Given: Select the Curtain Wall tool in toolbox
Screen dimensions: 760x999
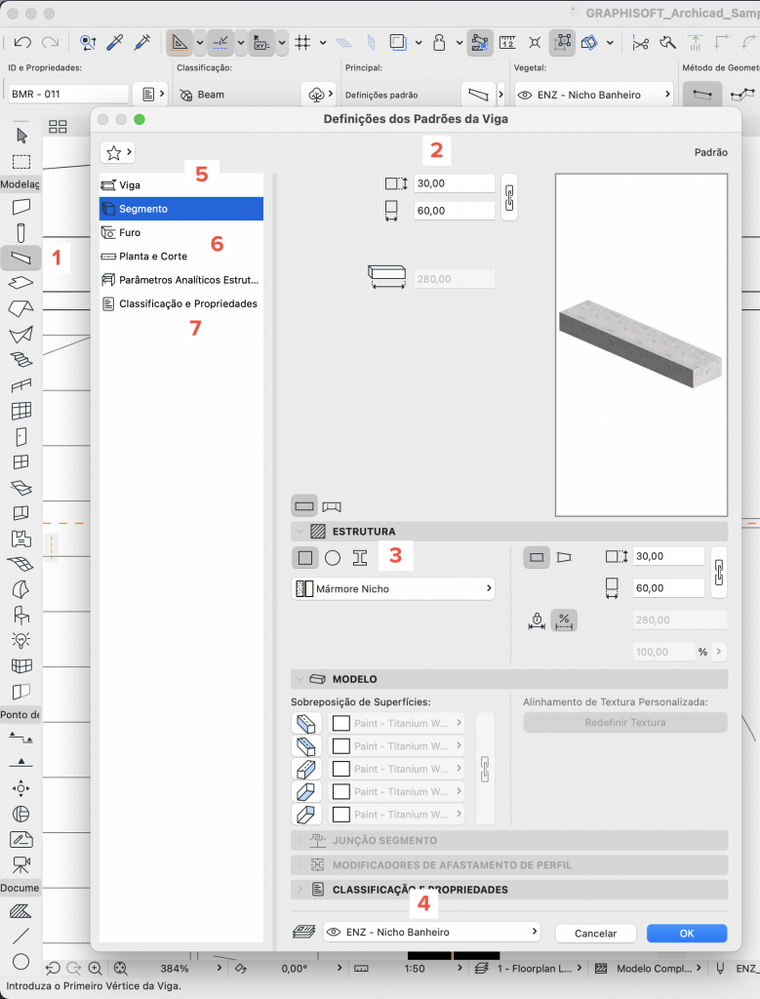Looking at the screenshot, I should point(21,411).
